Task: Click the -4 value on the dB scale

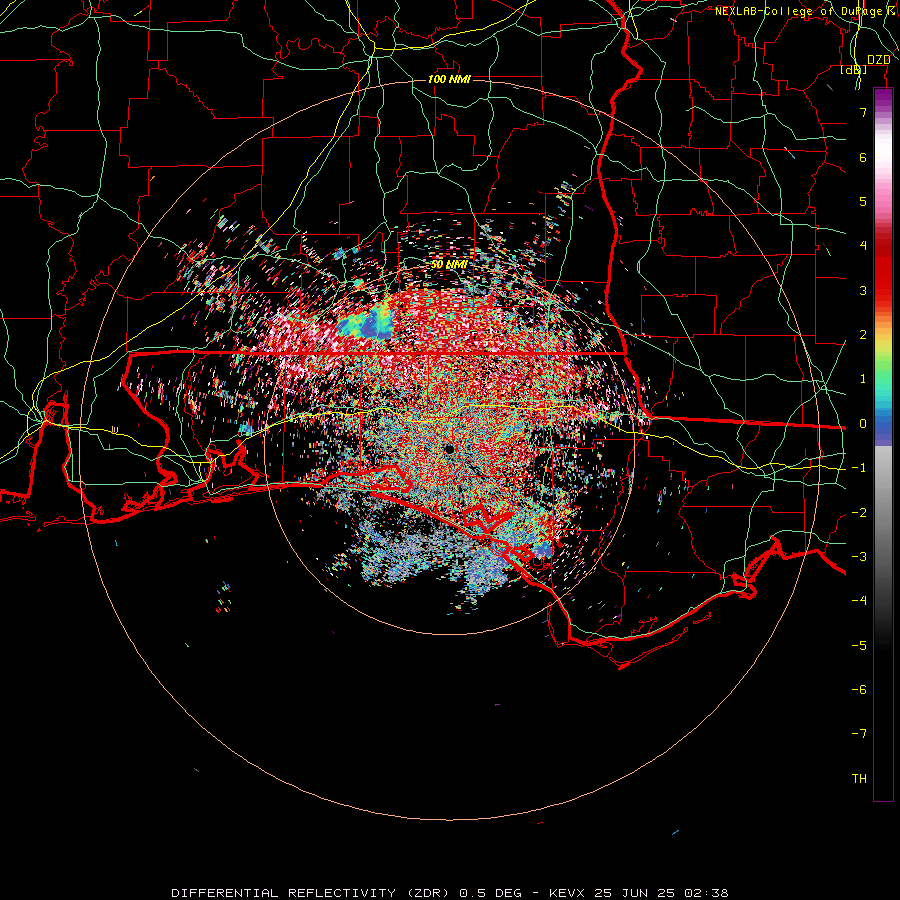Action: coord(859,601)
